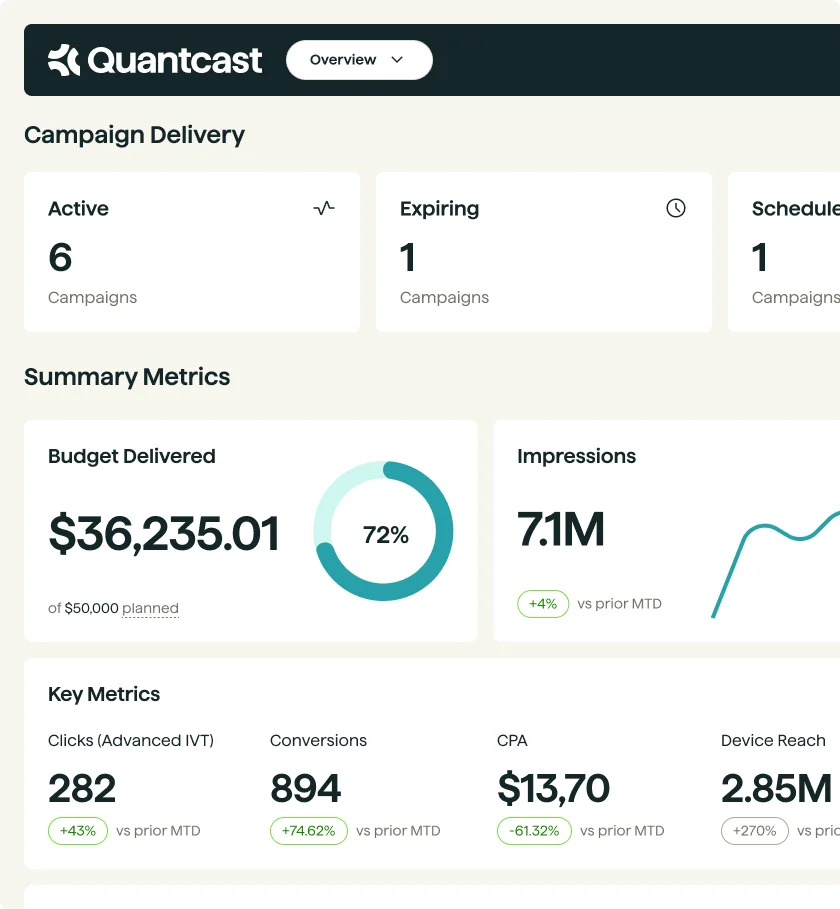This screenshot has width=840, height=909.
Task: Click the clock icon on Expiring card
Action: 676,208
